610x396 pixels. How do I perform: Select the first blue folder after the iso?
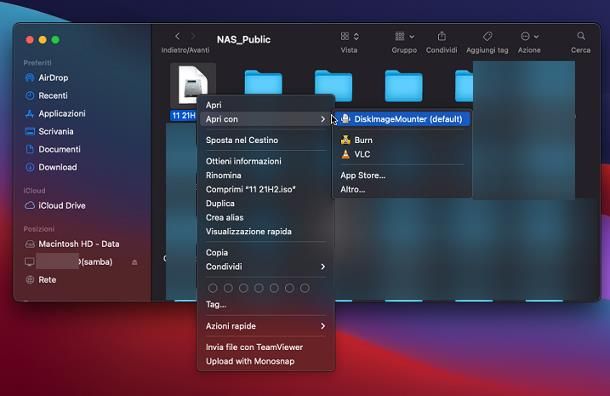coord(263,83)
